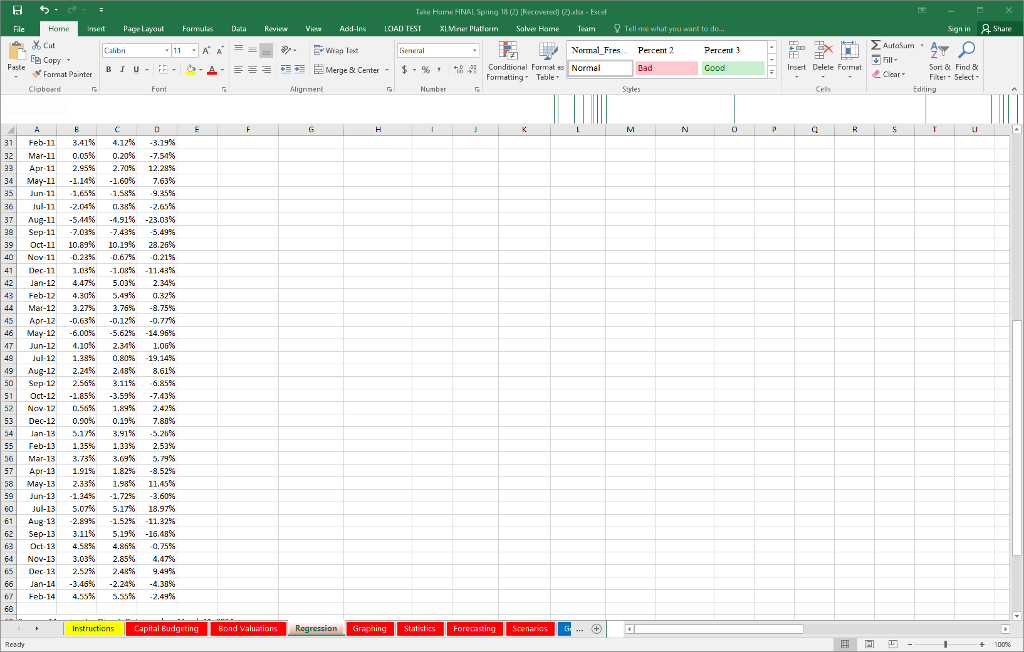Switch to the Capital Budgeting sheet
The image size is (1024, 652).
166,628
